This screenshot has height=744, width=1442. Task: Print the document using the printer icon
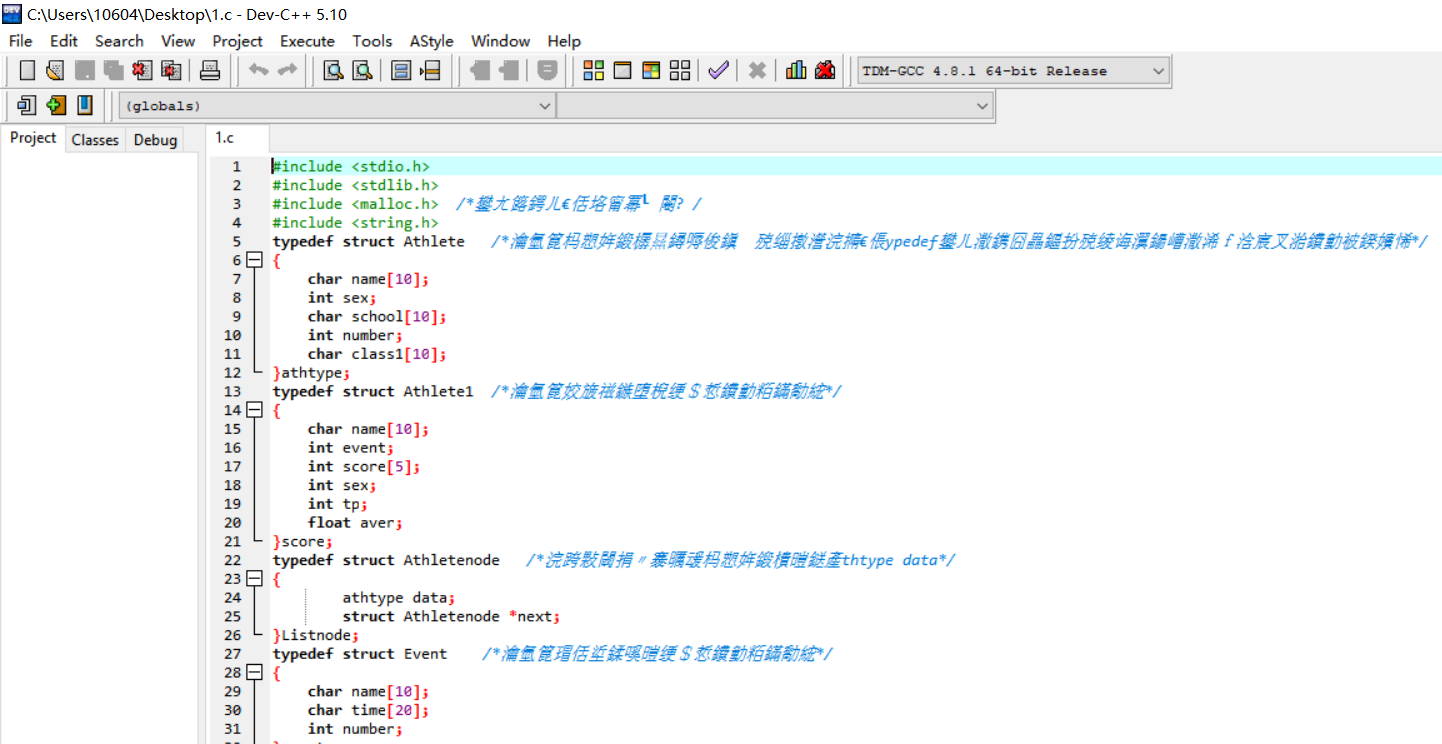tap(211, 70)
